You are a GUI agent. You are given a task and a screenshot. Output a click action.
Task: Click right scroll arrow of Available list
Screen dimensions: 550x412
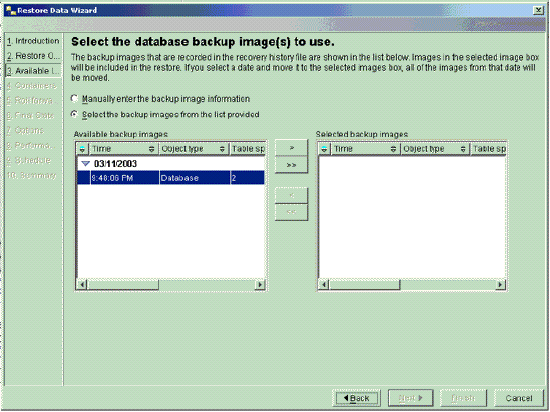[260, 284]
